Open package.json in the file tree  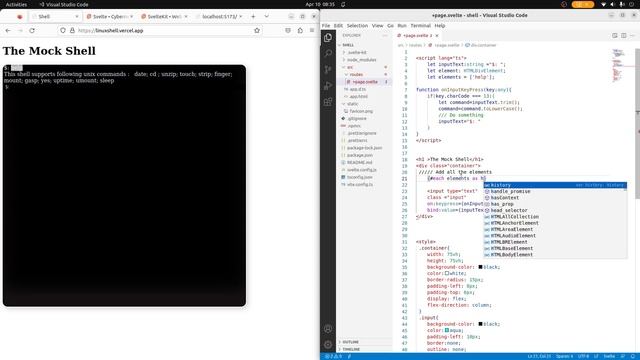point(360,155)
